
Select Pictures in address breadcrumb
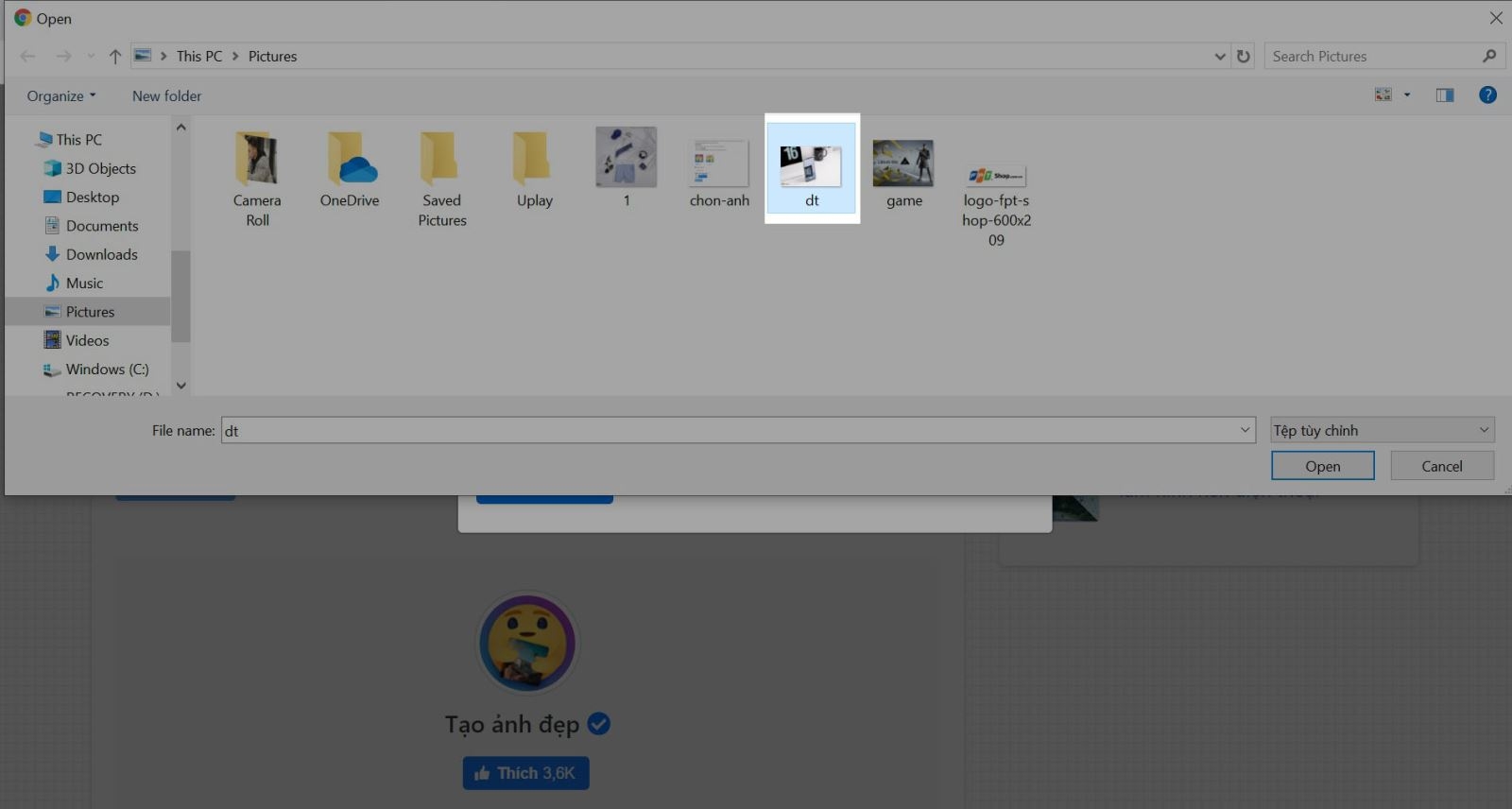(x=272, y=57)
